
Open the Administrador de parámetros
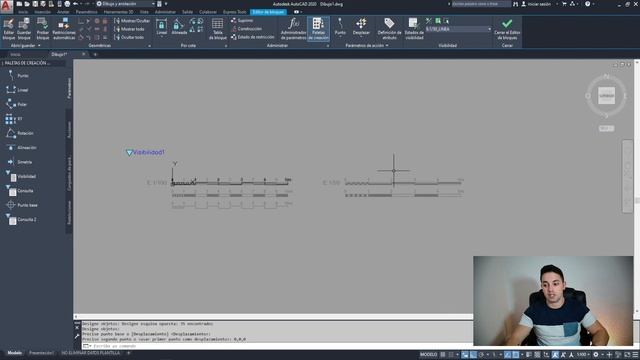pos(293,29)
